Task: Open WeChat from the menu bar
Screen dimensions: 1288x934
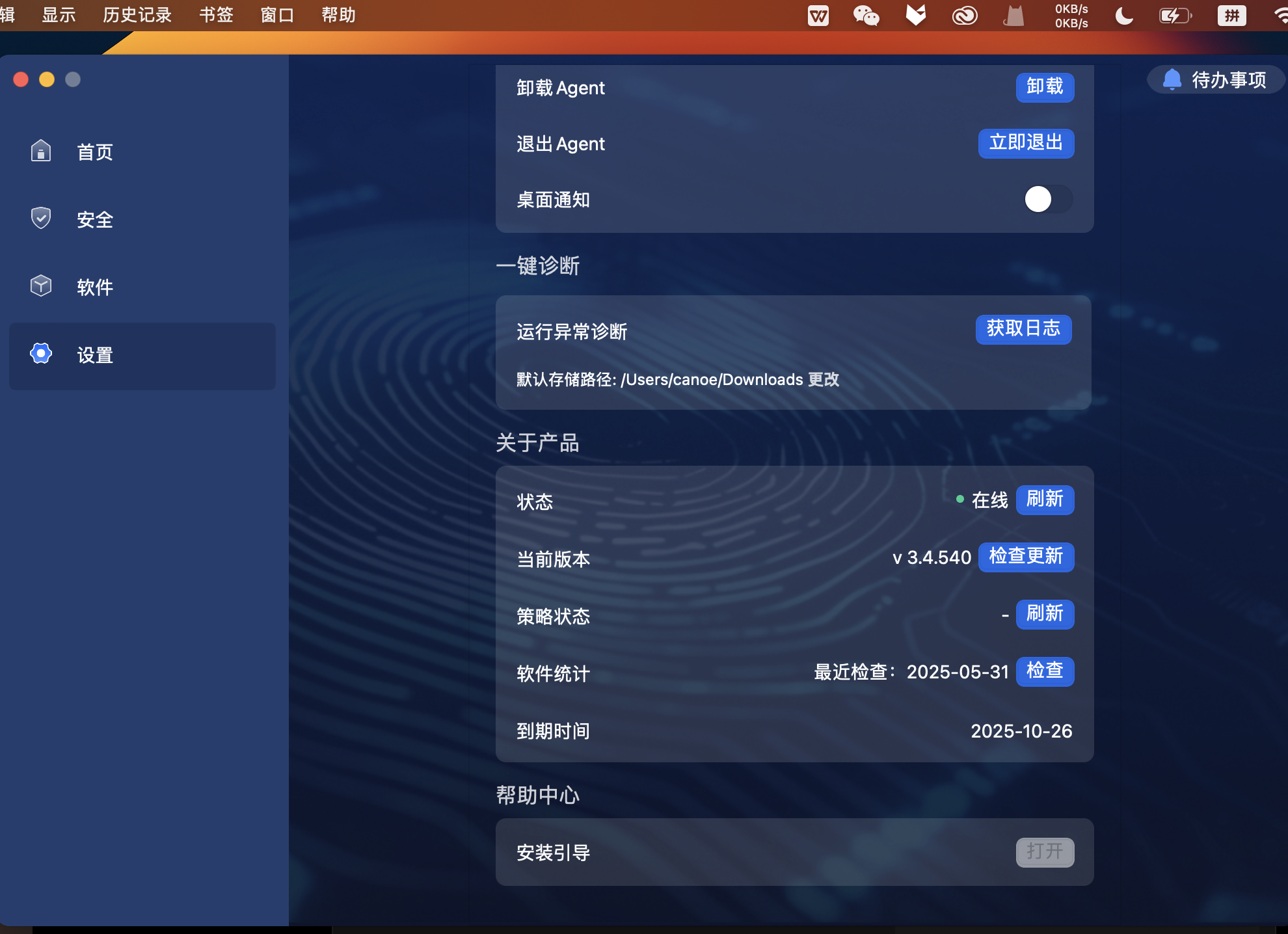Action: [x=866, y=15]
